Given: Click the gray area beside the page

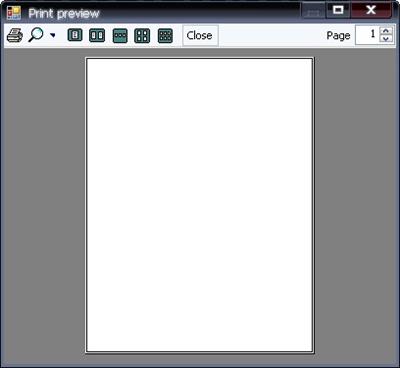Looking at the screenshot, I should click(x=43, y=205).
